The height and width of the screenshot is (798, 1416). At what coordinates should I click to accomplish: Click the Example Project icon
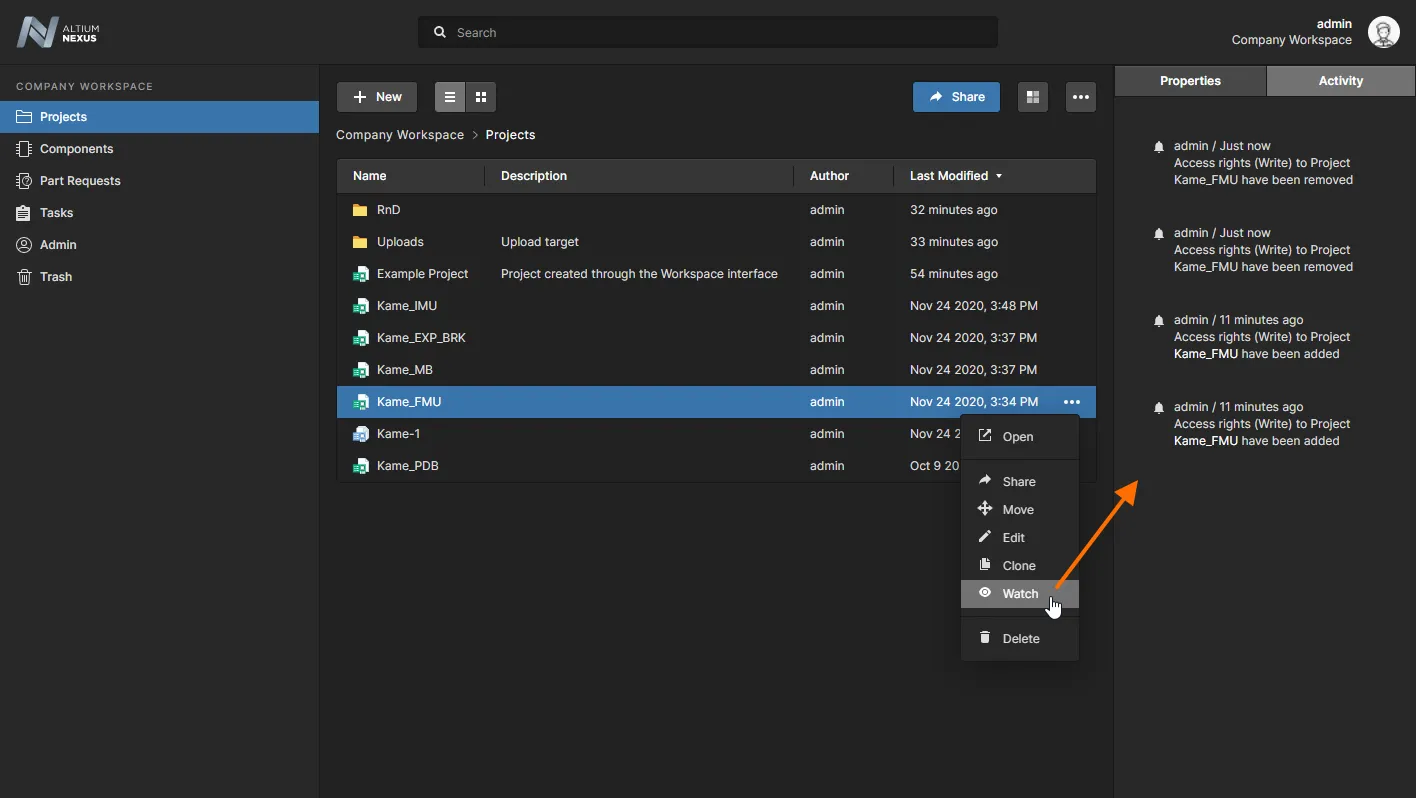360,274
